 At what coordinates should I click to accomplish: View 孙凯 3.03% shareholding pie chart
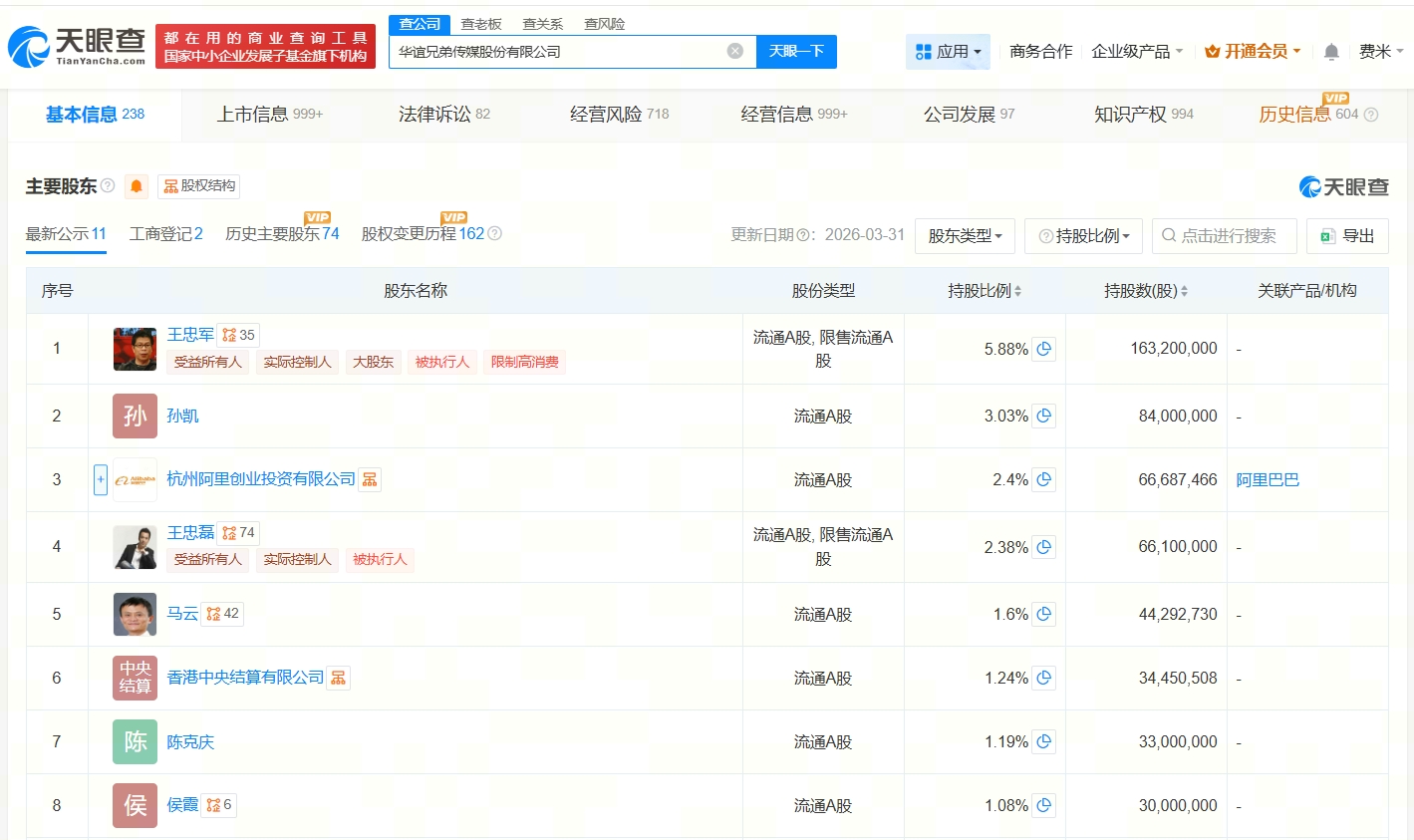pyautogui.click(x=1043, y=416)
